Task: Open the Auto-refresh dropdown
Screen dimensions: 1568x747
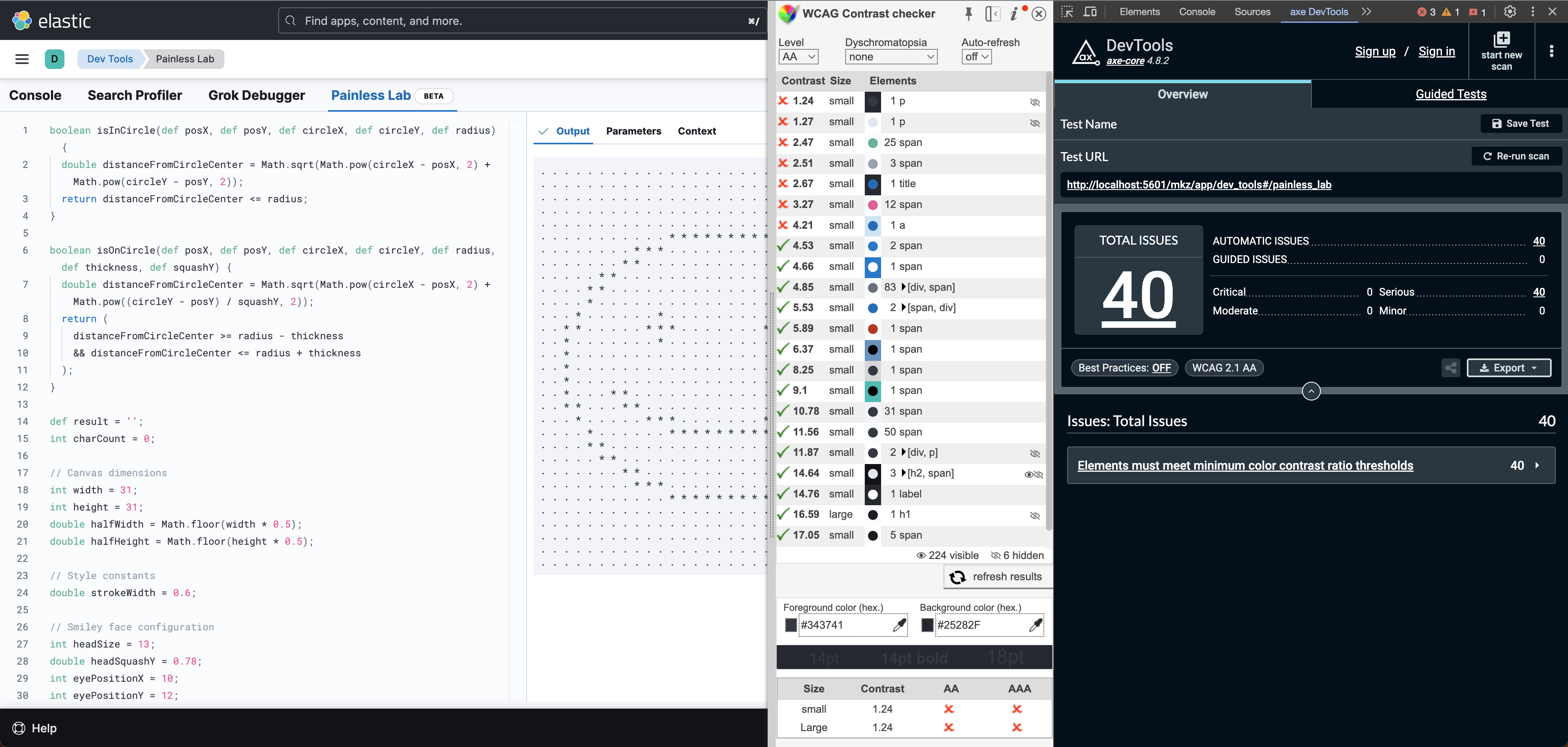Action: (x=977, y=57)
